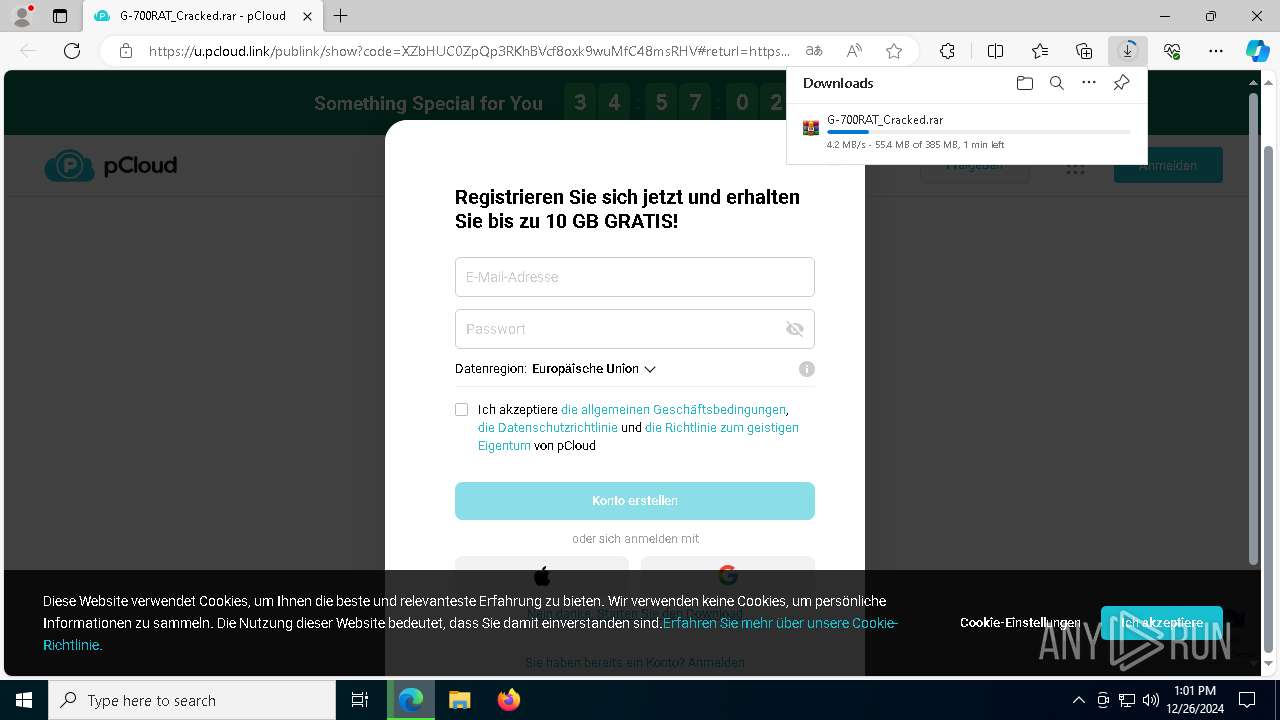Viewport: 1280px width, 720px height.
Task: Sign up with Google button
Action: pyautogui.click(x=728, y=575)
